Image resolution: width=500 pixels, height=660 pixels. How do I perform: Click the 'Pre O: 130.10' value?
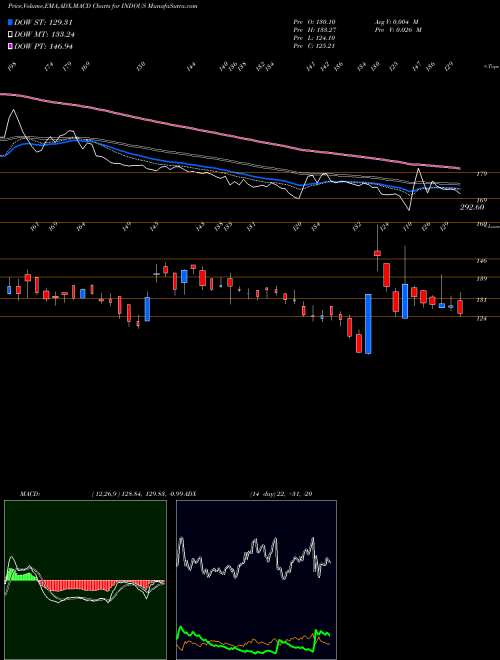(314, 22)
